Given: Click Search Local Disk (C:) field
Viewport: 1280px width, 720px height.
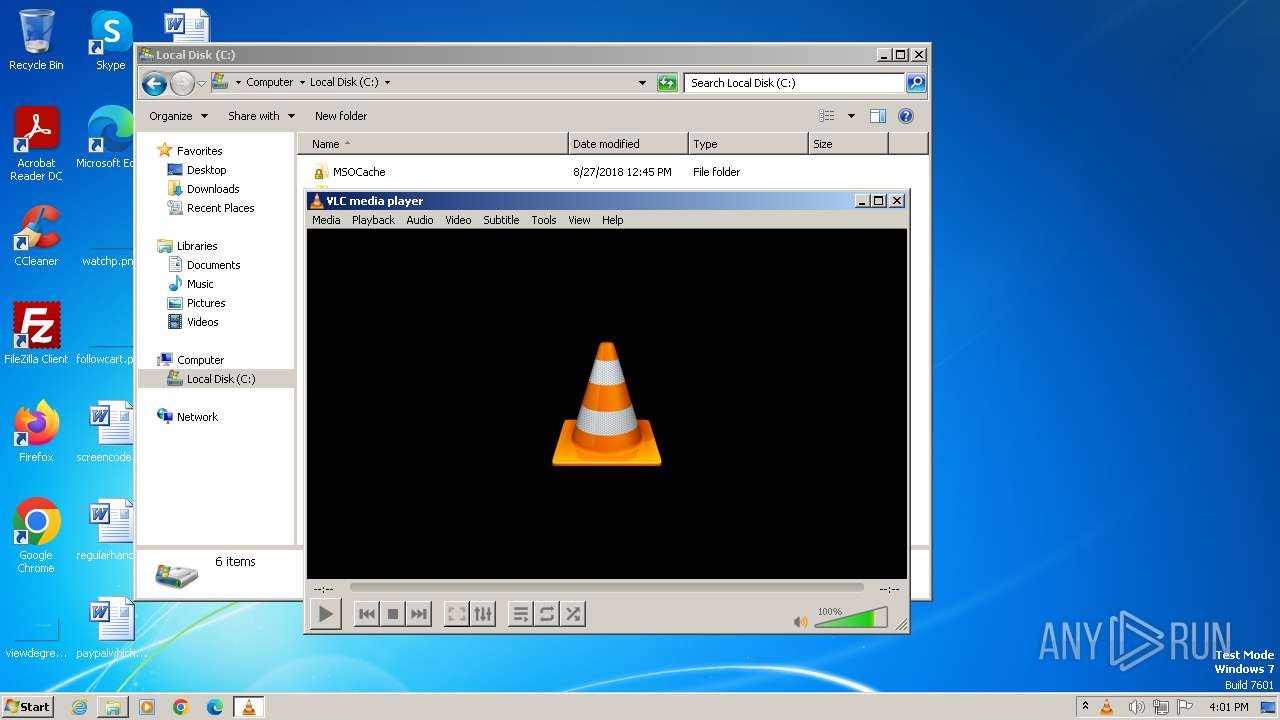Looking at the screenshot, I should click(x=795, y=83).
